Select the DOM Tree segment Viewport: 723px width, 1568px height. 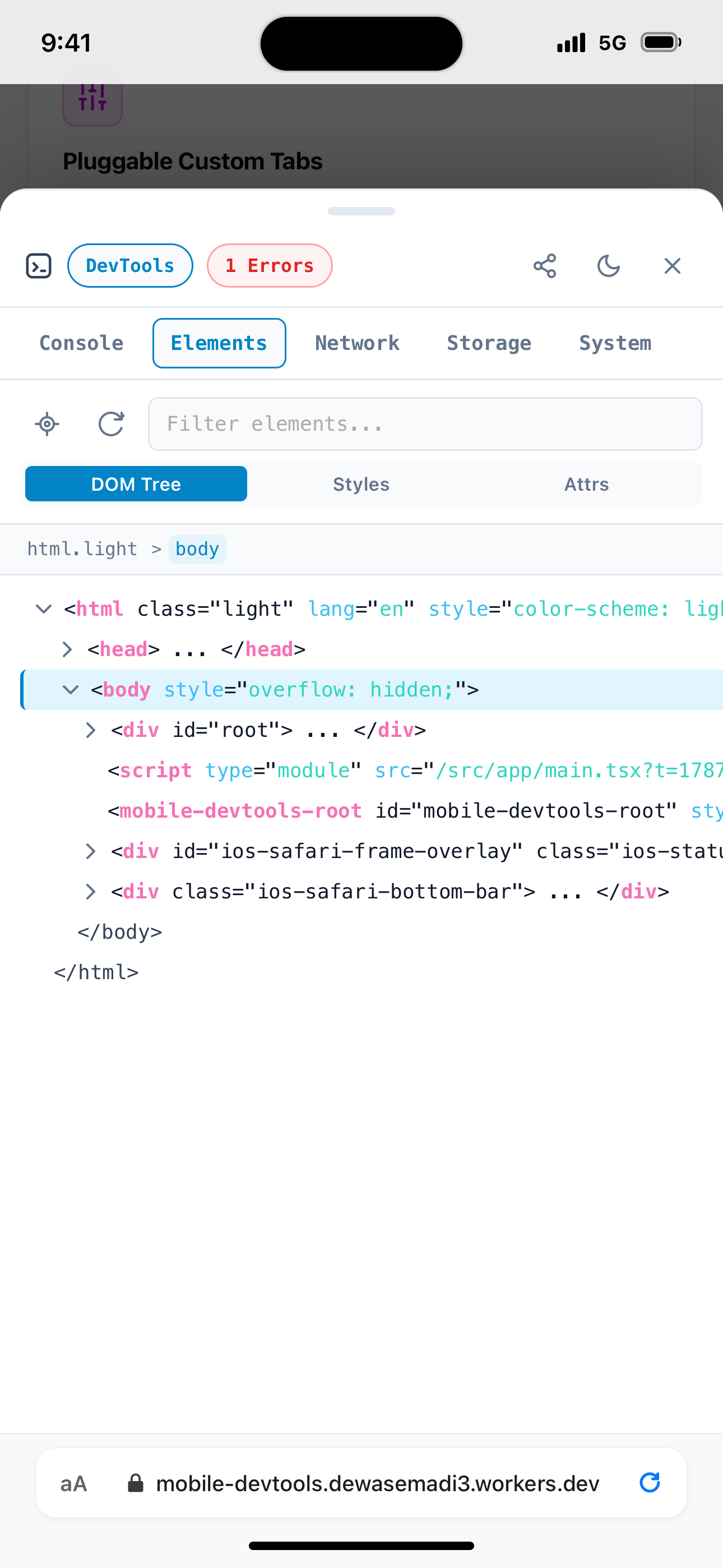tap(136, 484)
